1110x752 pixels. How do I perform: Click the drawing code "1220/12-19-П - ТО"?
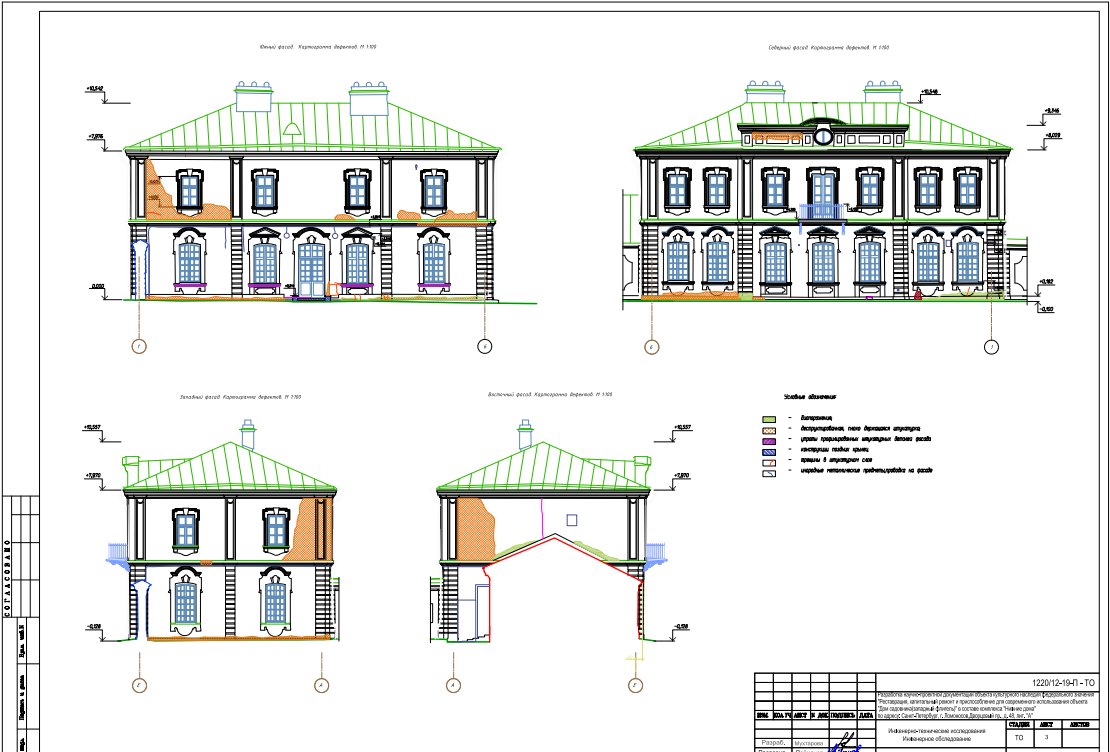pos(1063,683)
